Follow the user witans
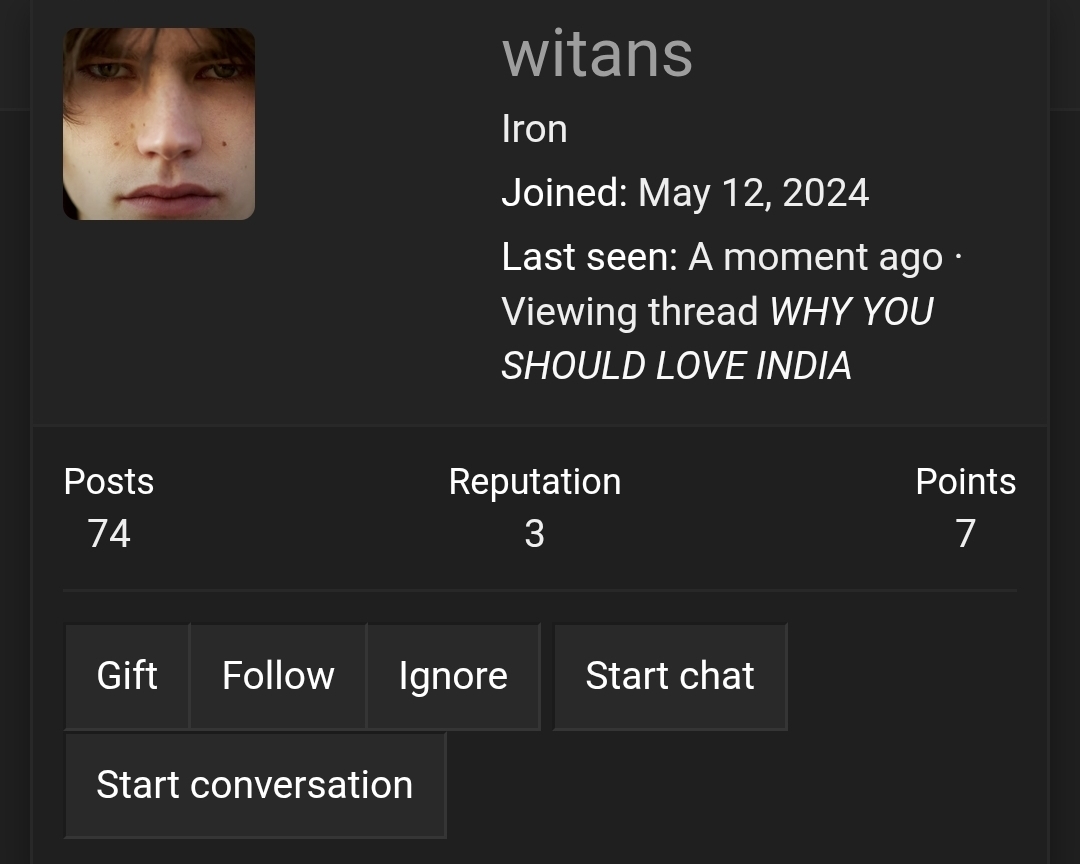1080x864 pixels. [278, 676]
